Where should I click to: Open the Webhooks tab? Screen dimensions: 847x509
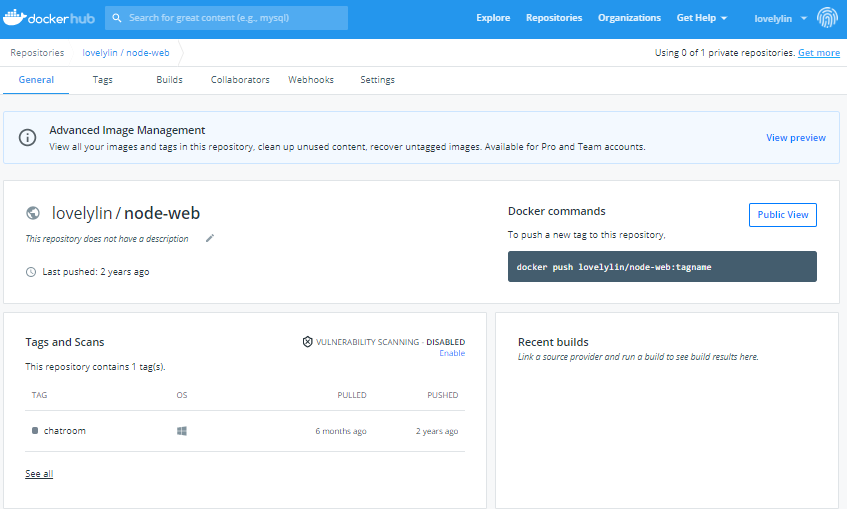[311, 80]
